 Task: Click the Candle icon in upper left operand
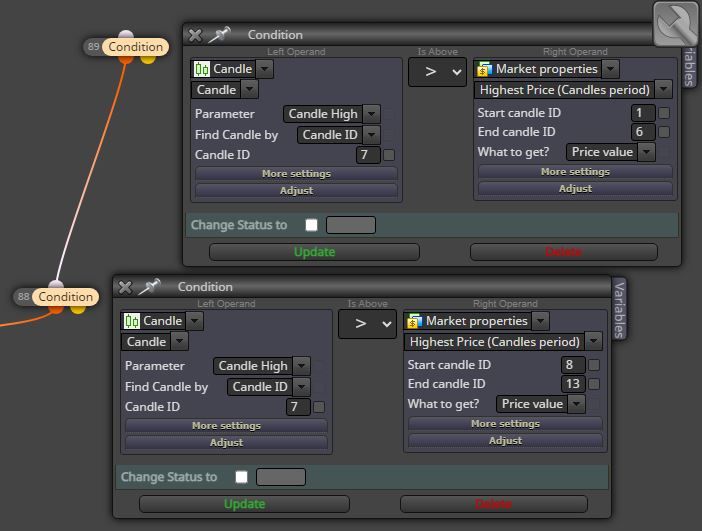pyautogui.click(x=201, y=69)
